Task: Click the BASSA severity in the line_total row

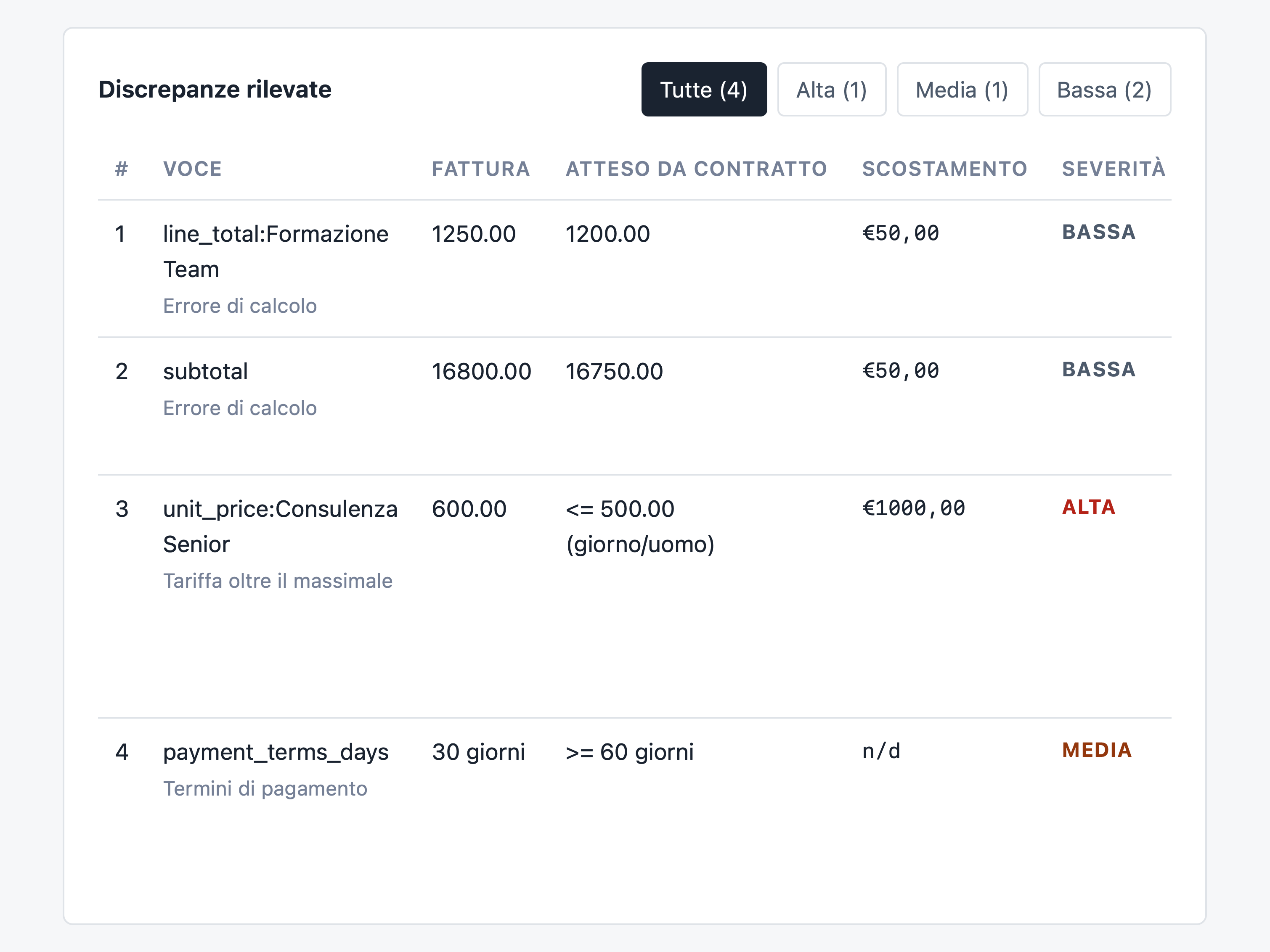Action: [1098, 232]
